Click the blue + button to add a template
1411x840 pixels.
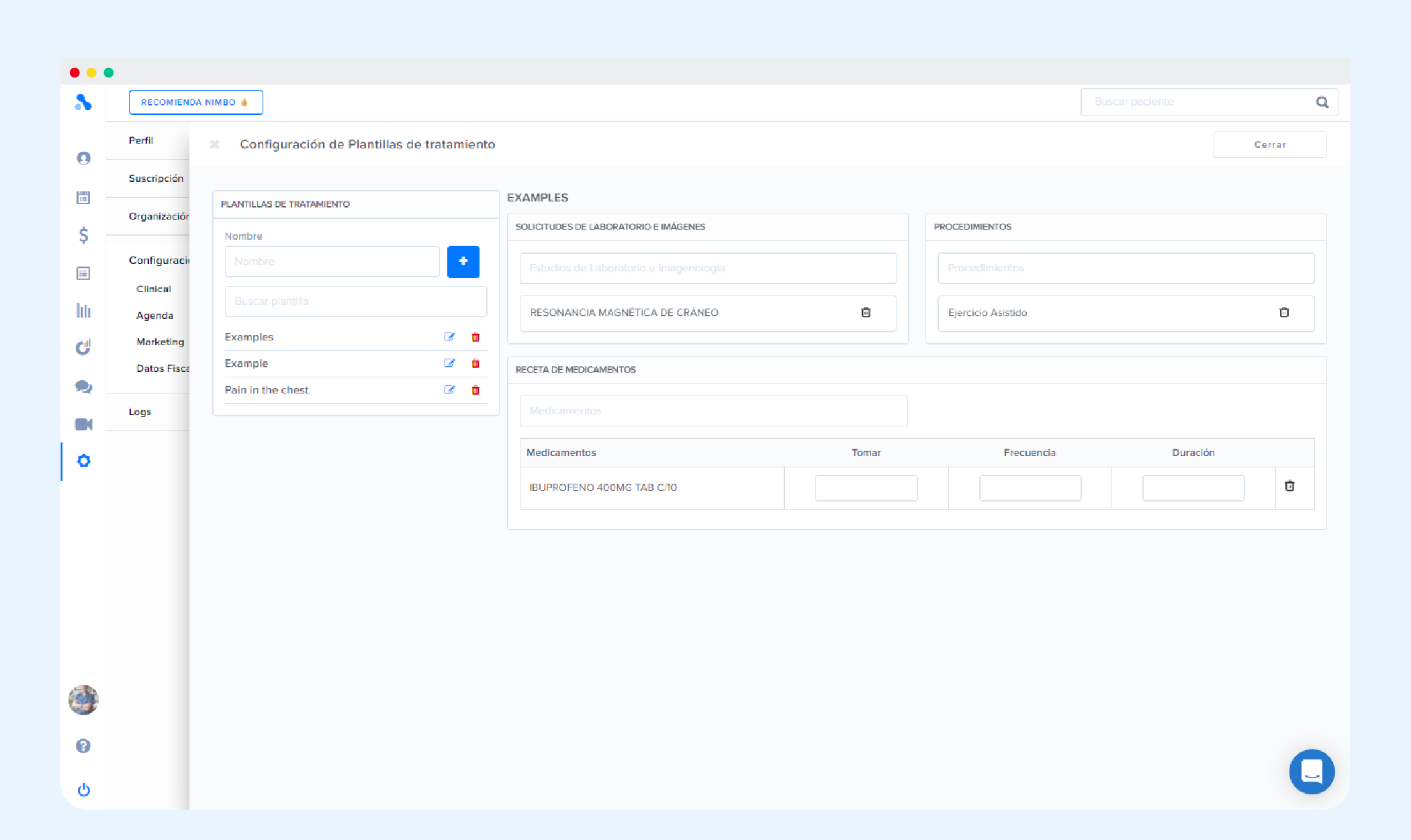(463, 261)
